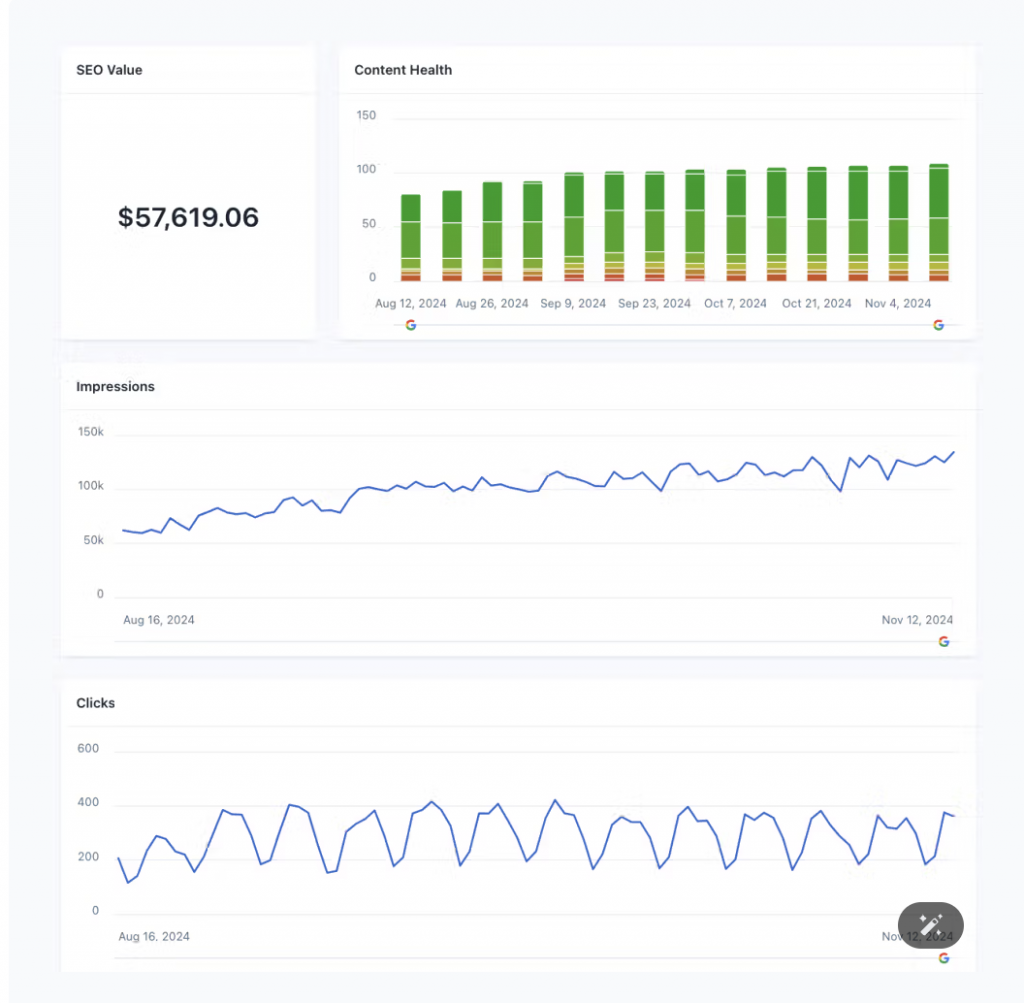The width and height of the screenshot is (1024, 1003).
Task: Click the magic wand floating button
Action: [x=930, y=925]
